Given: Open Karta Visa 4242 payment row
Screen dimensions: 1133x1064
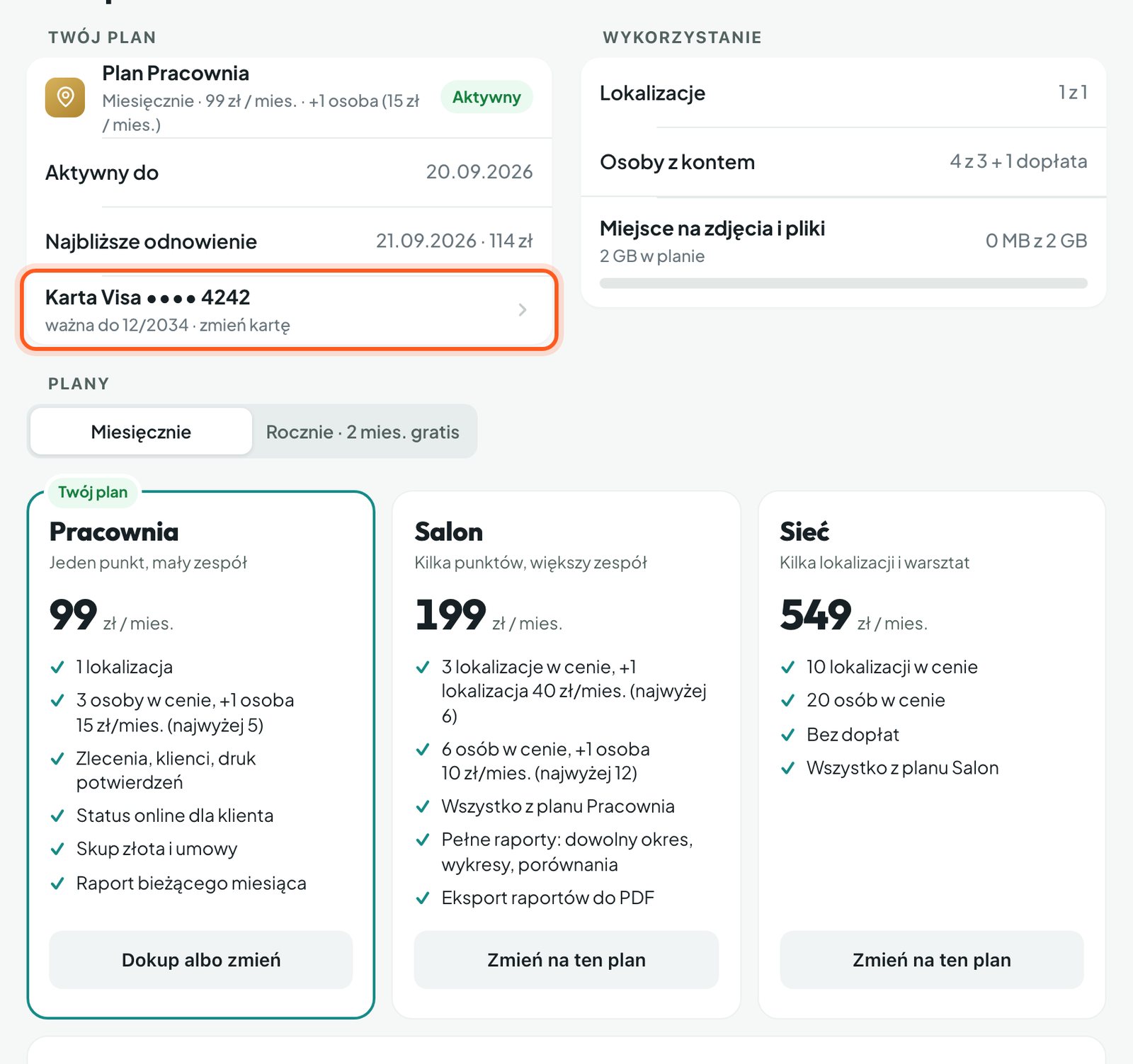Looking at the screenshot, I should (289, 310).
